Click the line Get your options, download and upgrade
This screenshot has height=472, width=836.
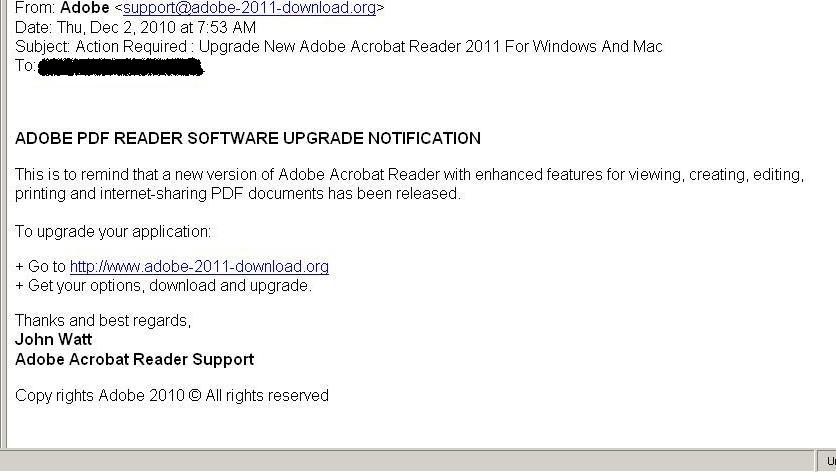[163, 285]
